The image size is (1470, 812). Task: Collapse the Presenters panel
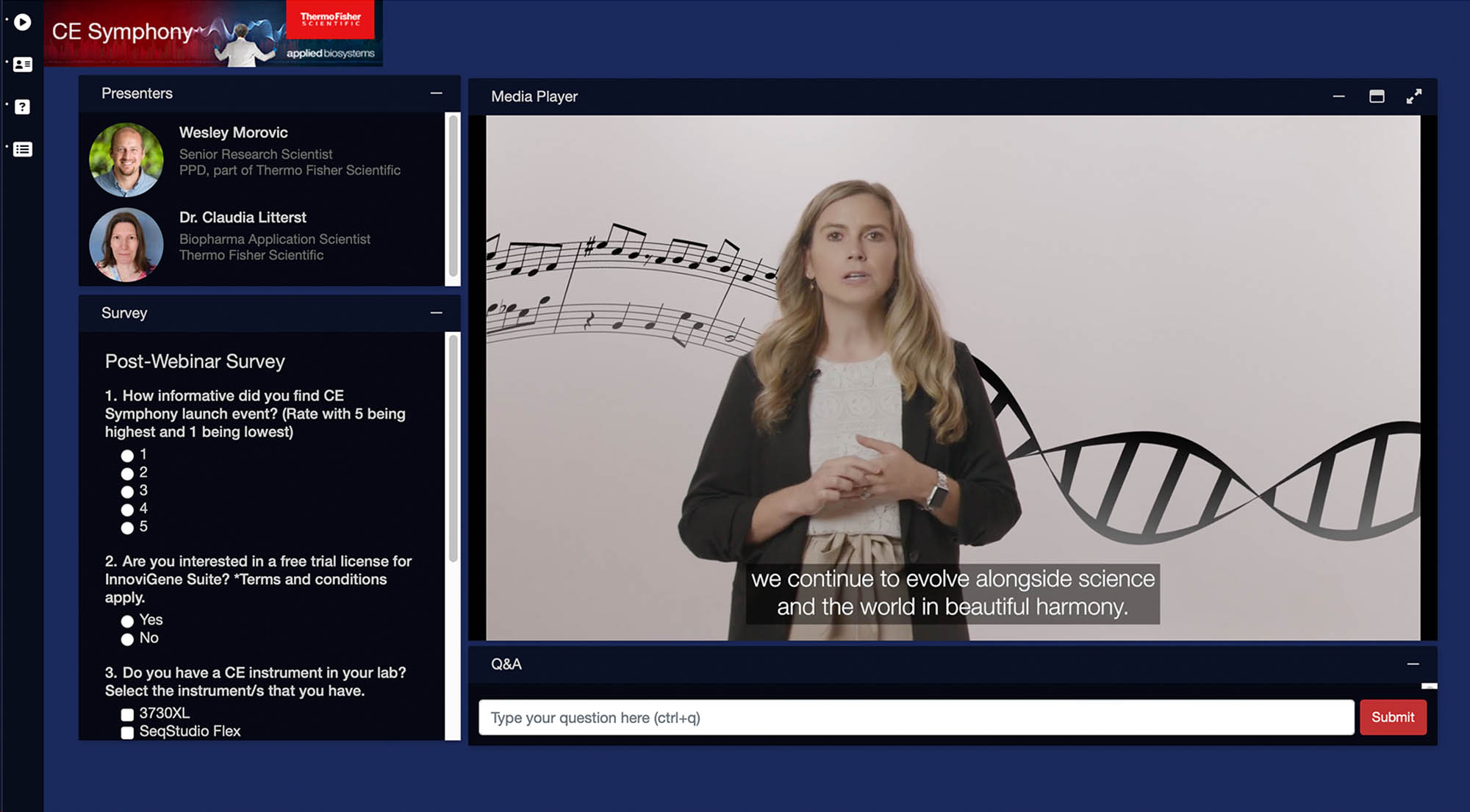pyautogui.click(x=436, y=93)
